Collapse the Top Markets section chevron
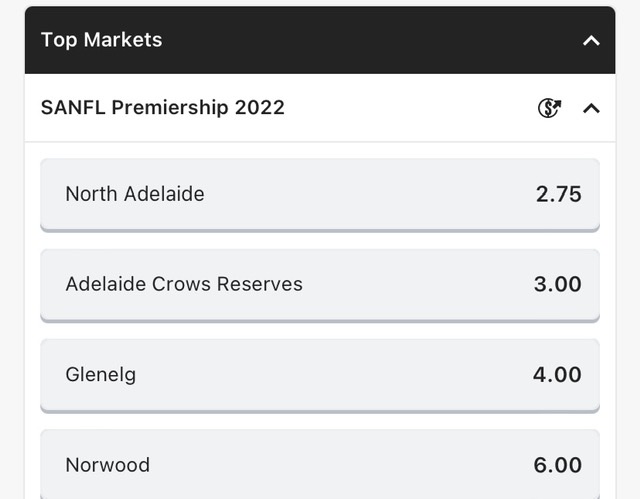 [x=591, y=41]
